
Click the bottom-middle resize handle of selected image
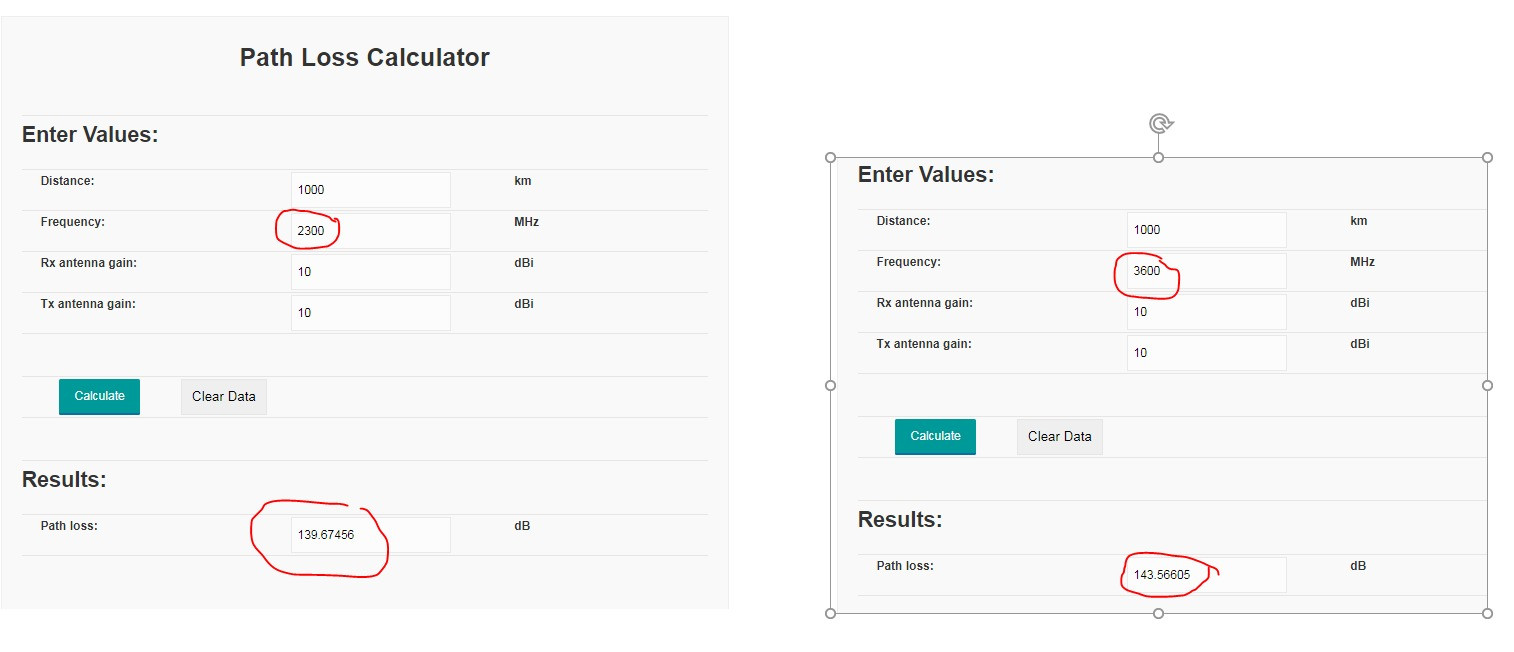point(1159,613)
